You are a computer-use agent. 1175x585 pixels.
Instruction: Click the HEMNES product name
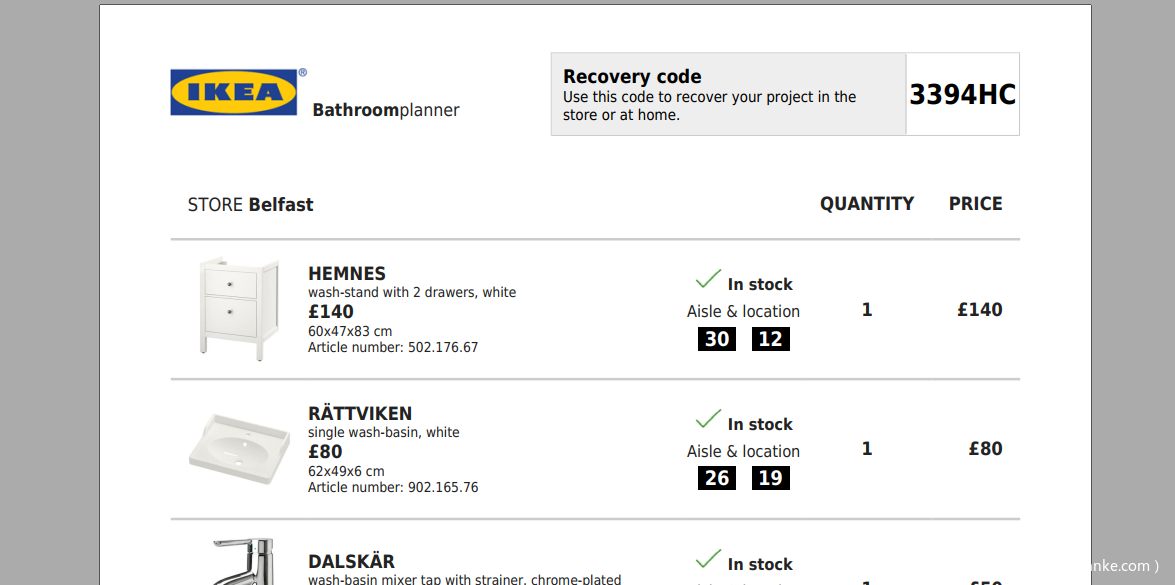coord(347,273)
